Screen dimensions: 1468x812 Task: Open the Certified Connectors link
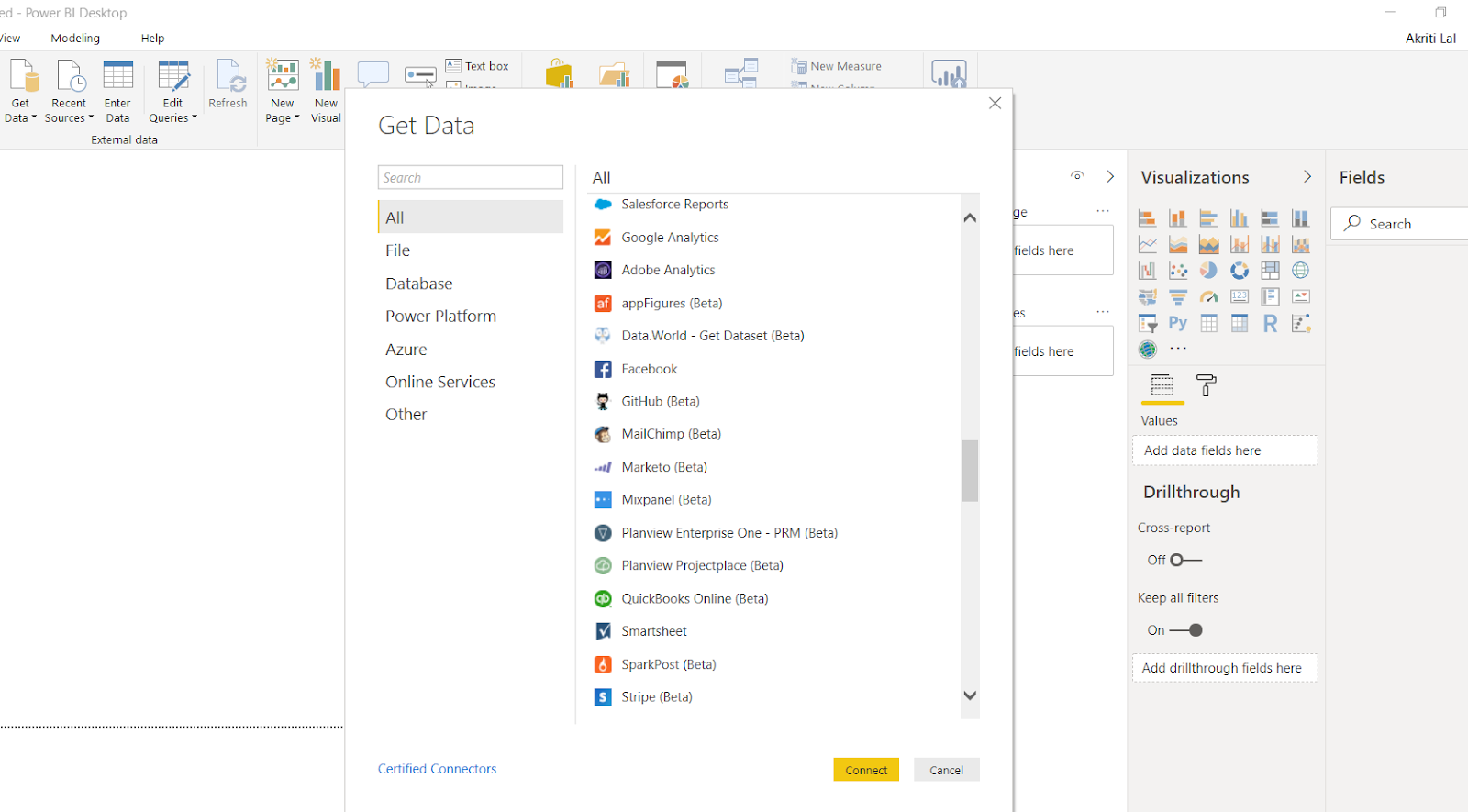(437, 769)
